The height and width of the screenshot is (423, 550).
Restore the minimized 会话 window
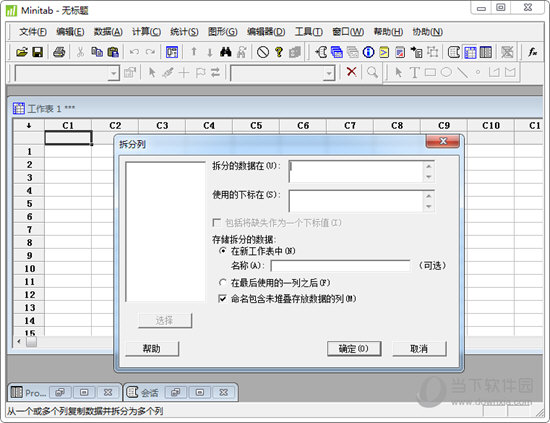pos(175,392)
